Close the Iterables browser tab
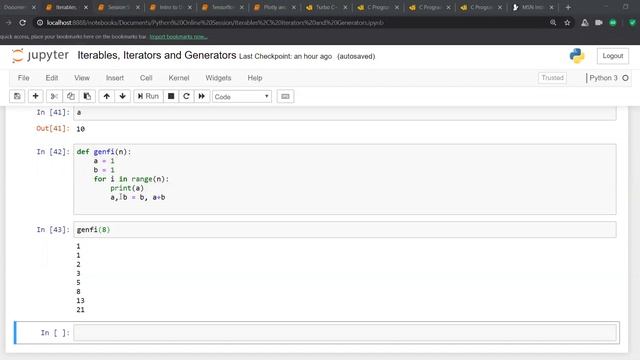 (86, 7)
